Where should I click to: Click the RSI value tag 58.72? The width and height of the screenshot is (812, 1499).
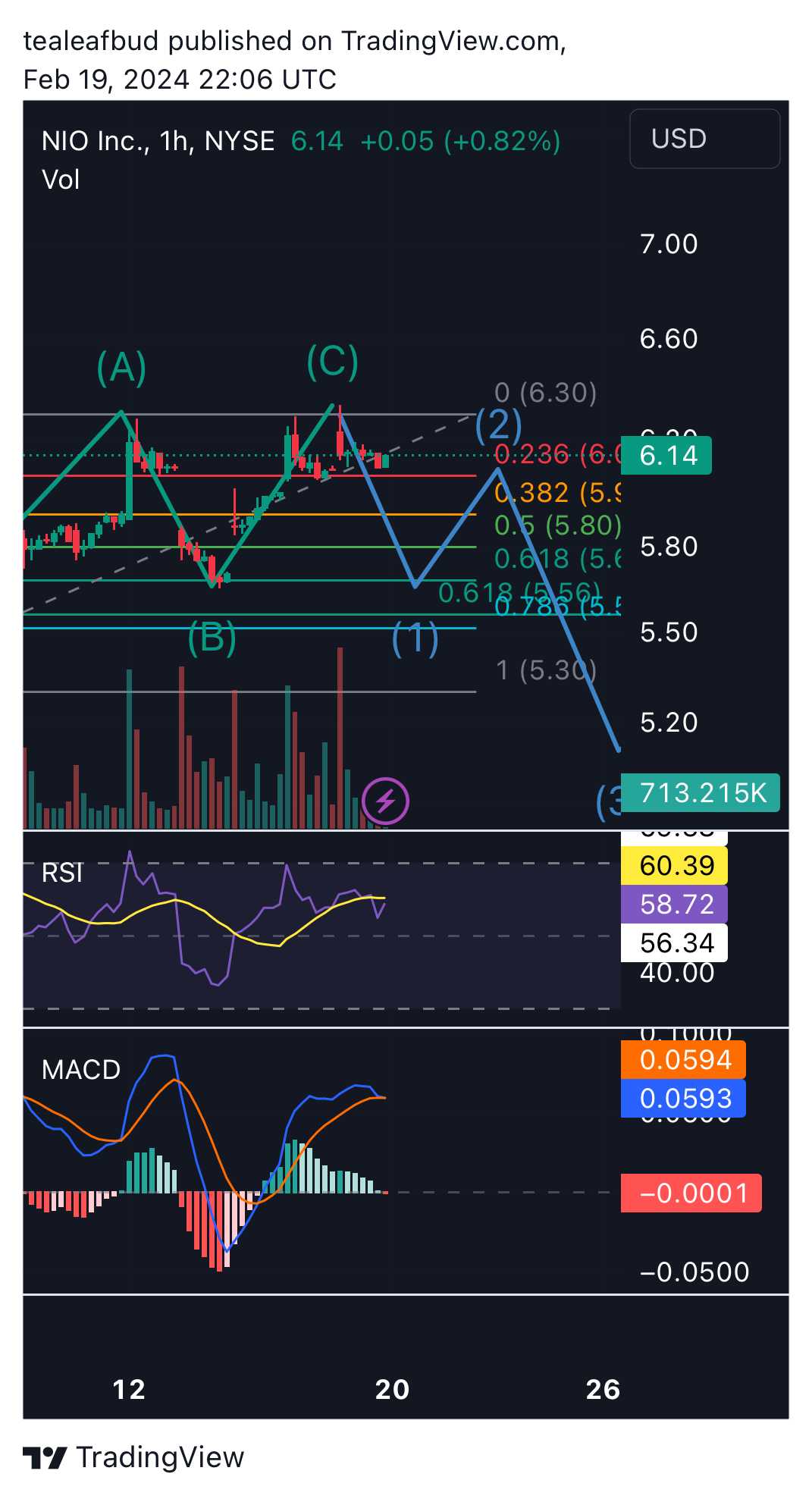(x=674, y=904)
